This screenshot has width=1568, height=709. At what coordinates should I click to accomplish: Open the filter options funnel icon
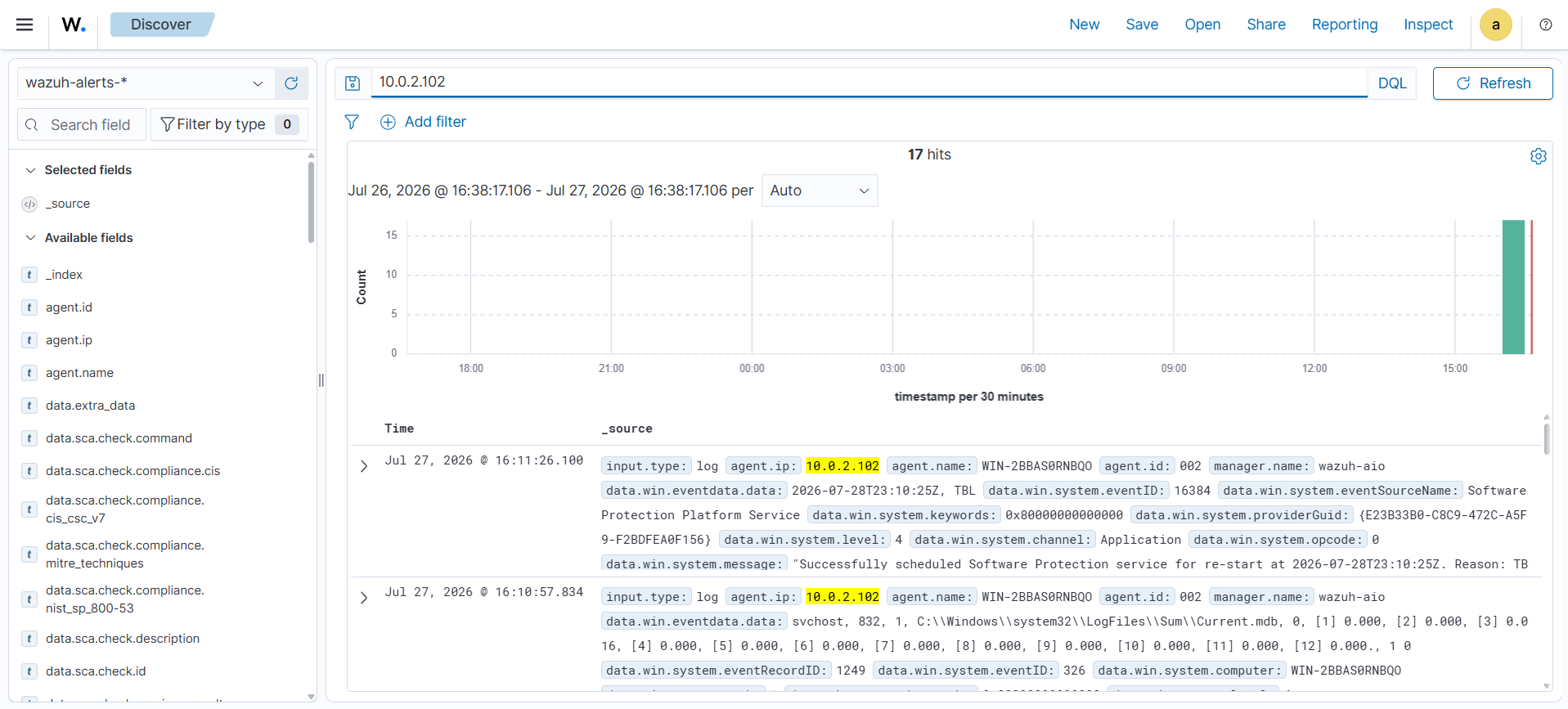pos(352,122)
